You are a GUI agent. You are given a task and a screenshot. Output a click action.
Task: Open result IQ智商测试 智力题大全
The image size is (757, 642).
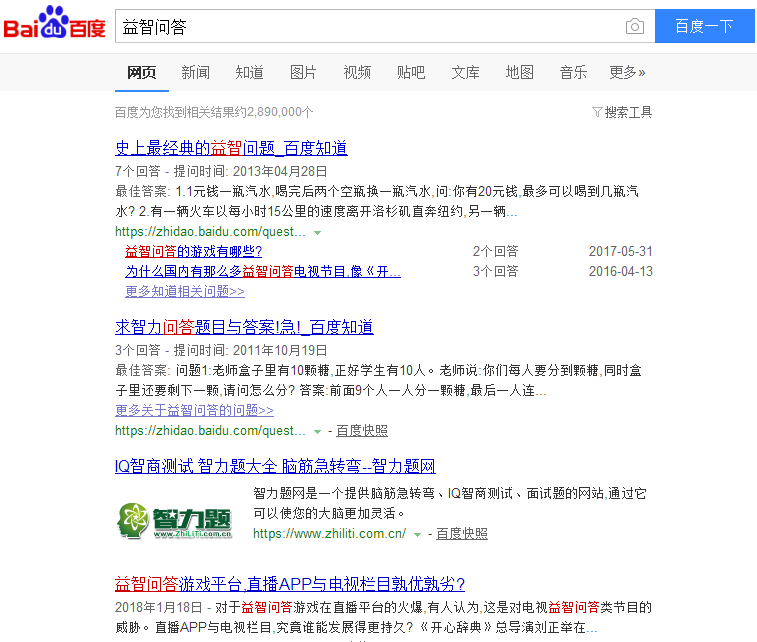[x=275, y=466]
